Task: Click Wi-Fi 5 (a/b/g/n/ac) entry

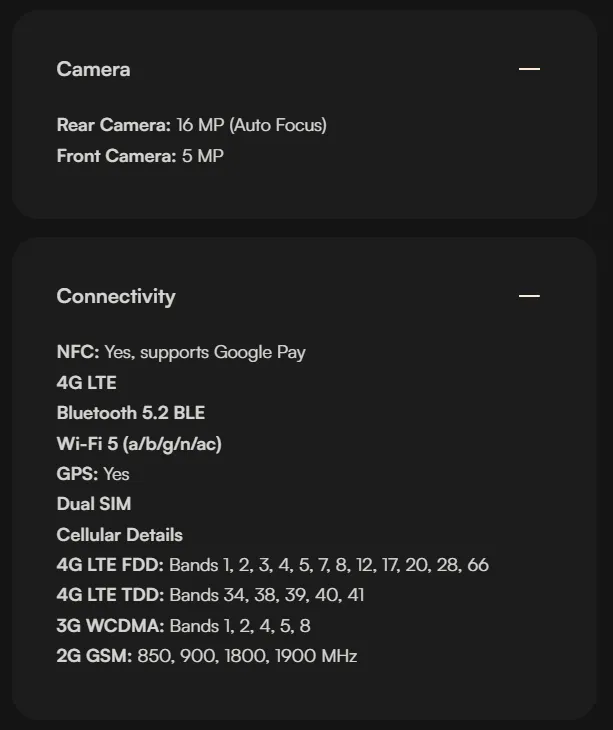Action: tap(139, 444)
